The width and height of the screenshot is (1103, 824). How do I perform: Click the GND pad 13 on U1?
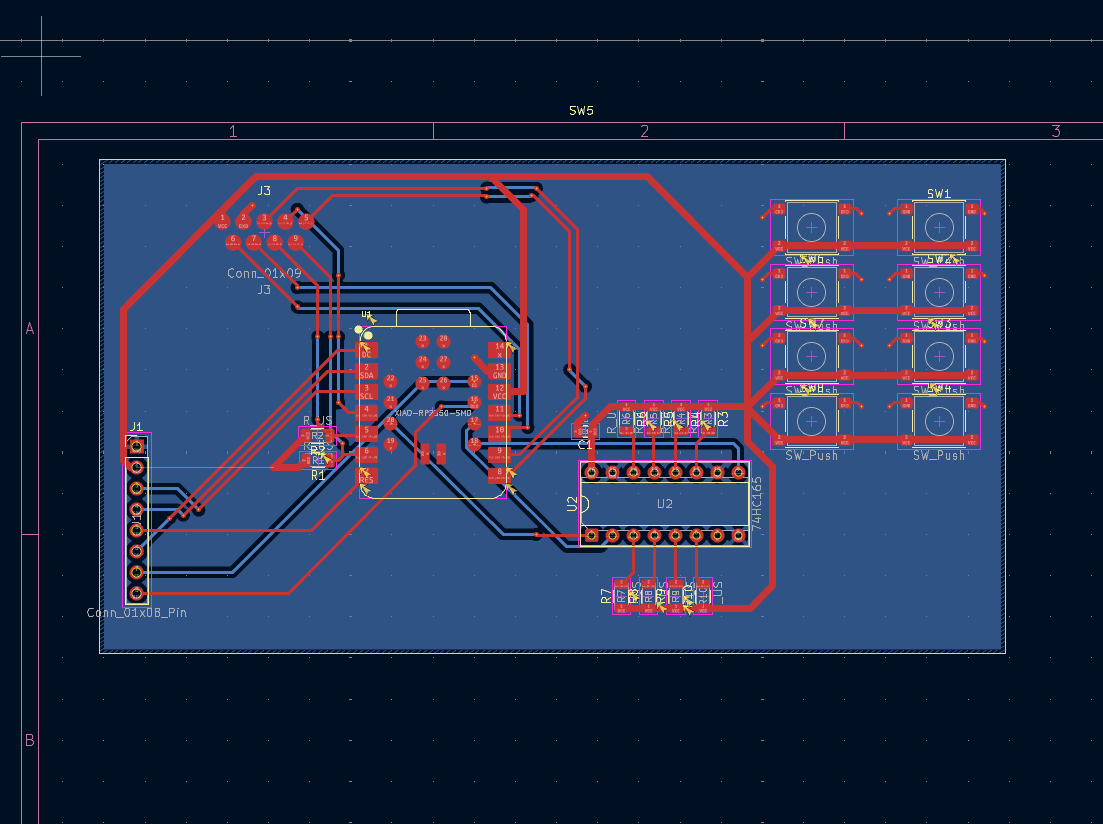[x=498, y=370]
